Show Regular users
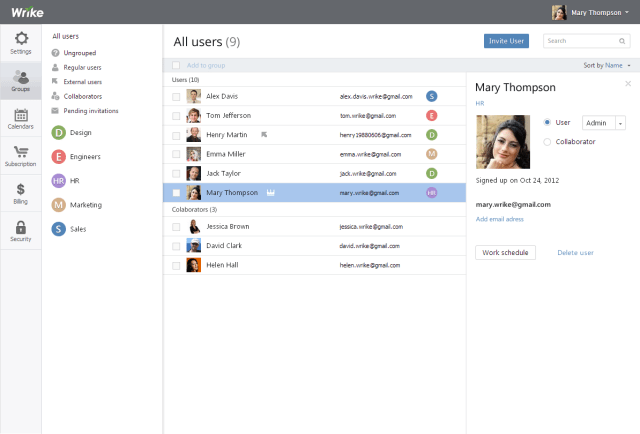Viewport: 640px width, 434px height. [76, 68]
